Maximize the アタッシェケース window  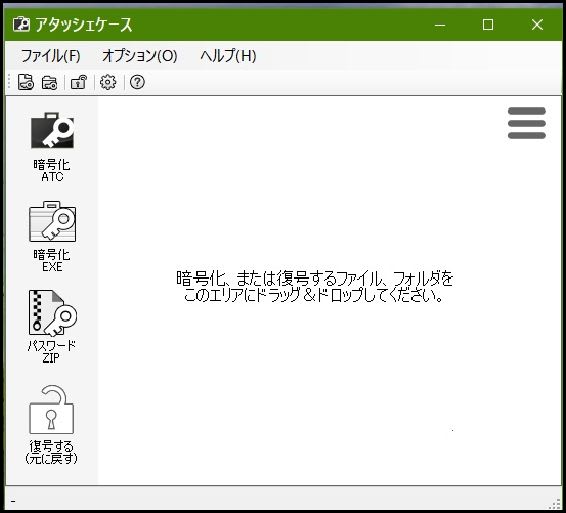(x=488, y=25)
